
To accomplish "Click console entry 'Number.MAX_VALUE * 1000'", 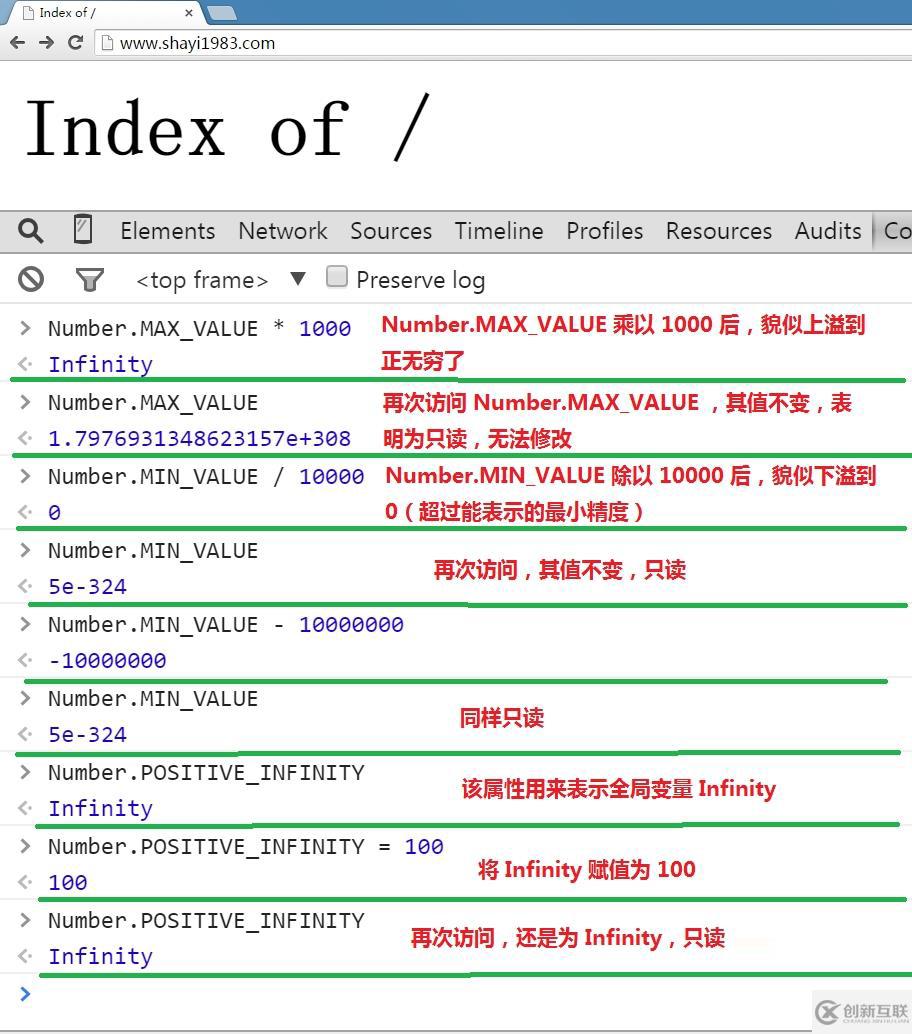I will pos(200,328).
